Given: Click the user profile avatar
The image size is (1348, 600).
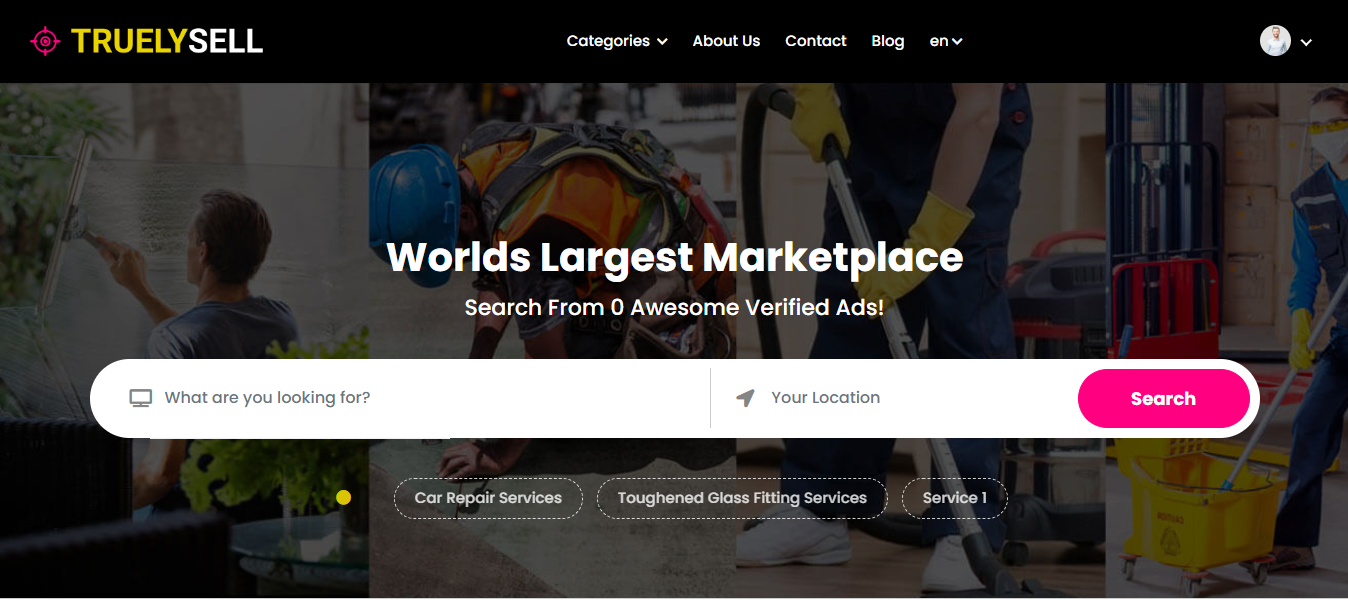Looking at the screenshot, I should 1275,41.
